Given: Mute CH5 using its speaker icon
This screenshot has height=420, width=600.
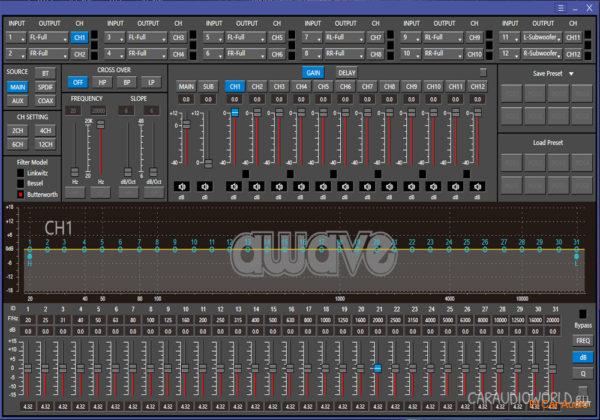Looking at the screenshot, I should point(323,187).
